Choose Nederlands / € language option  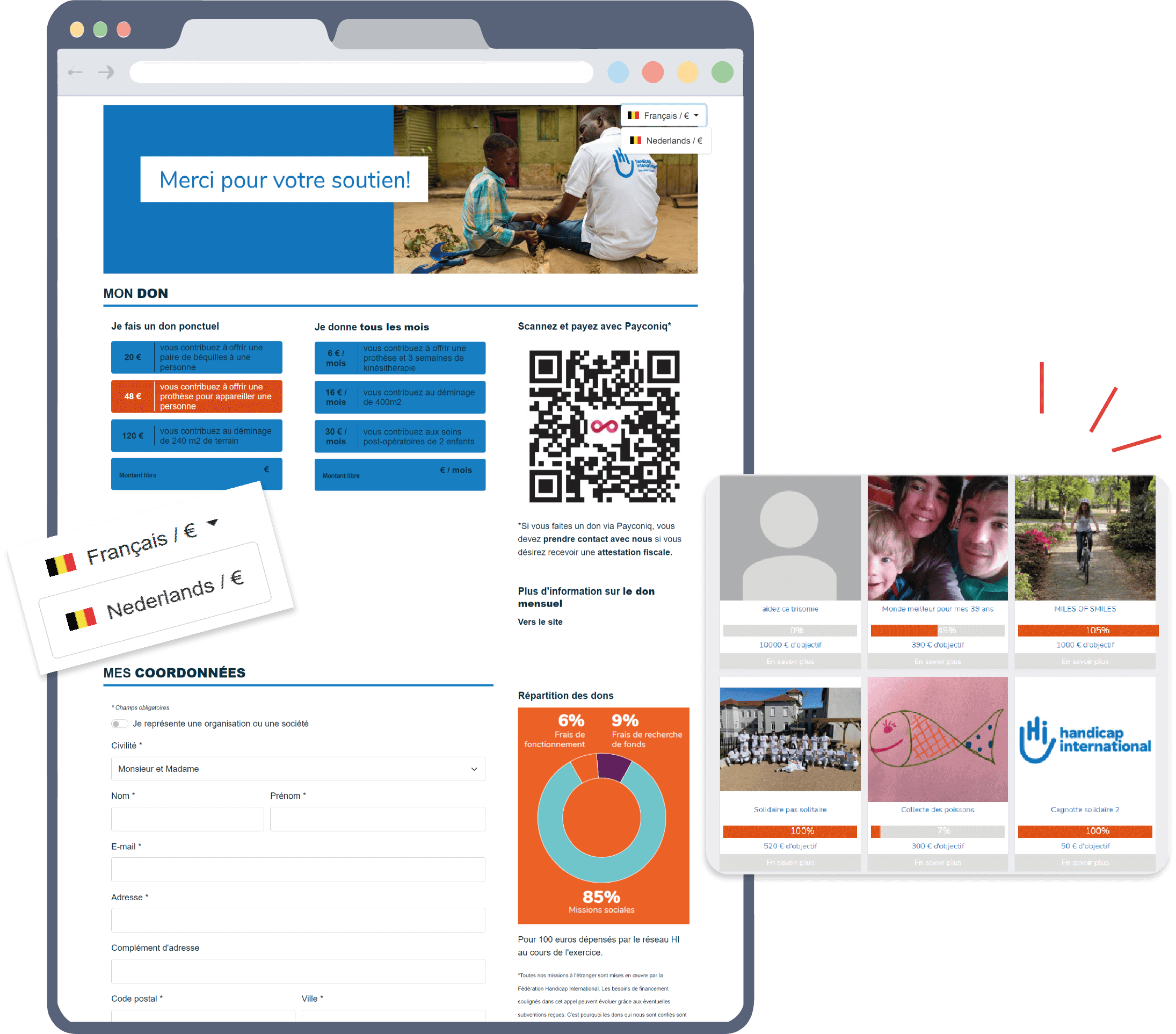(666, 141)
